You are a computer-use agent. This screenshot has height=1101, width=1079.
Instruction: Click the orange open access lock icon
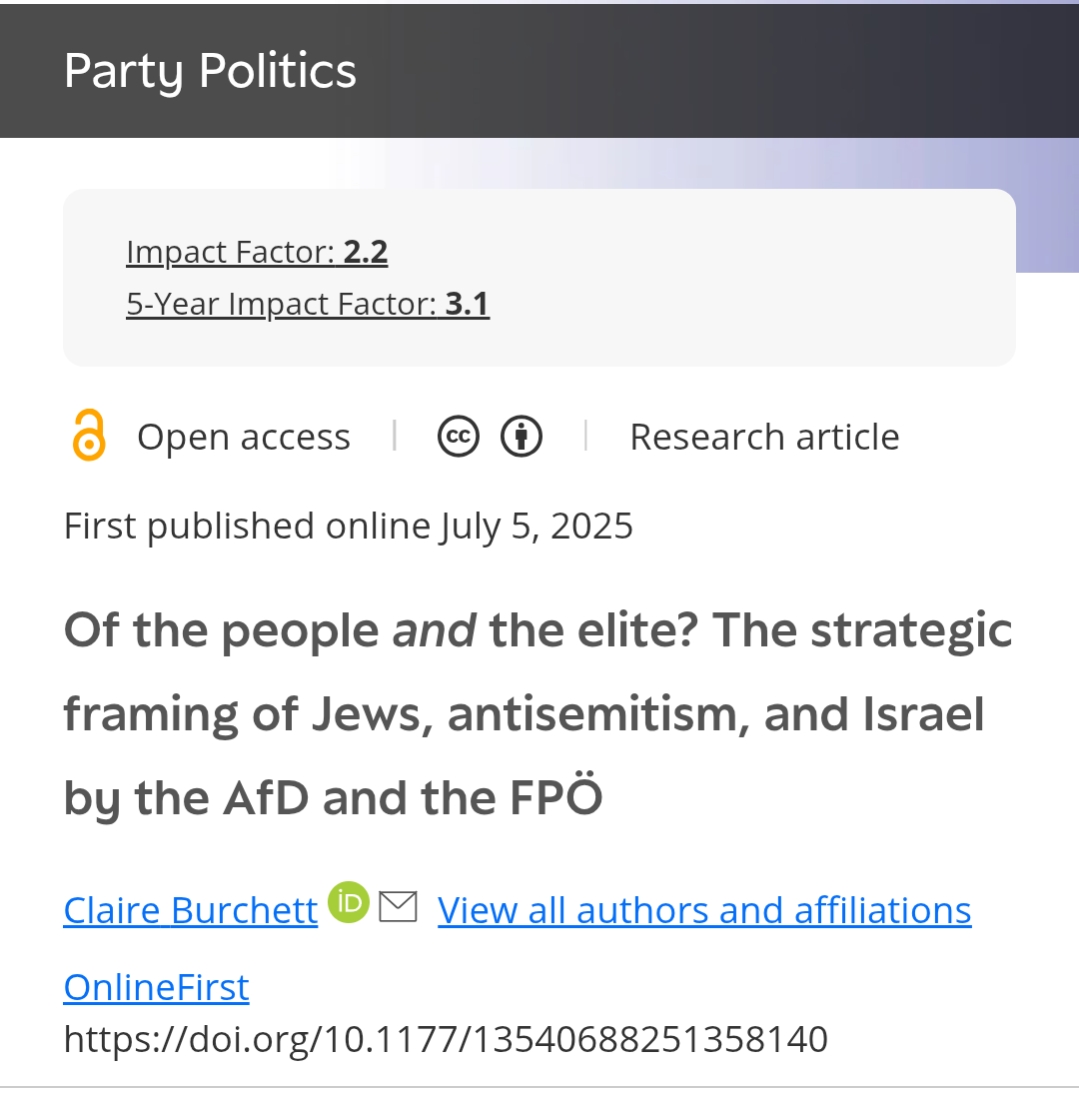tap(88, 437)
